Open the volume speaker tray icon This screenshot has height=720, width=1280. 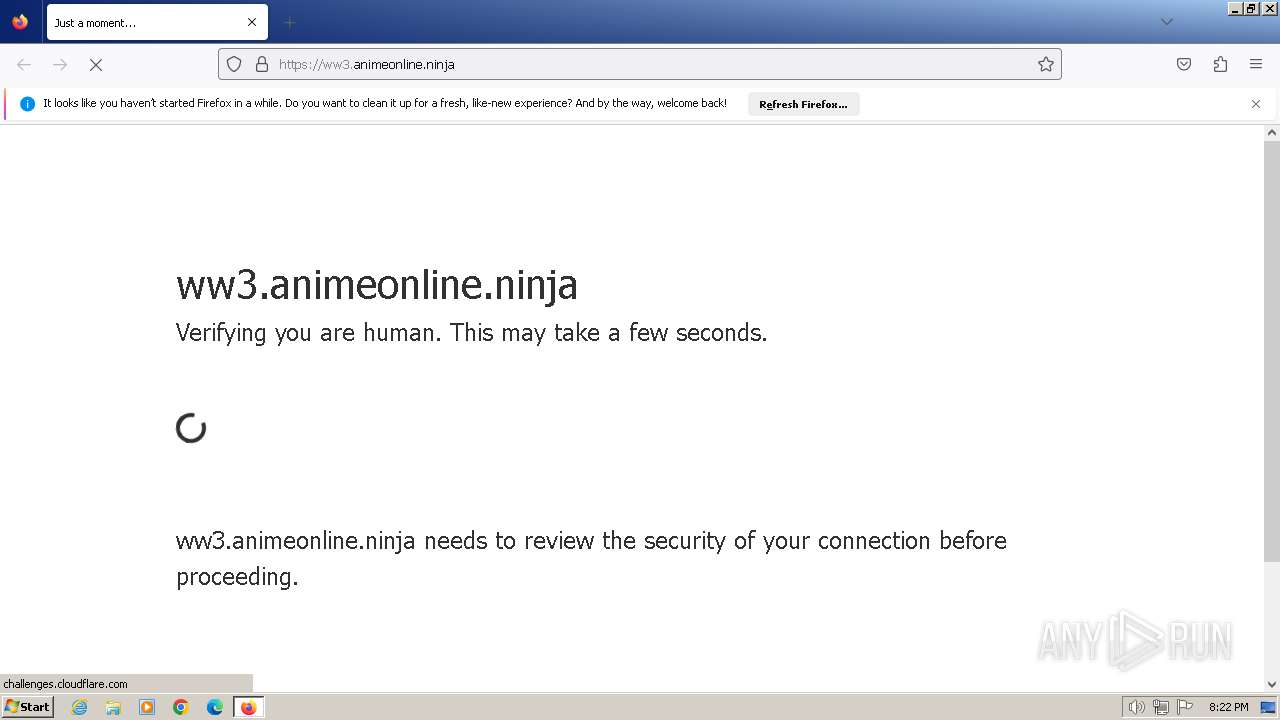[1136, 707]
